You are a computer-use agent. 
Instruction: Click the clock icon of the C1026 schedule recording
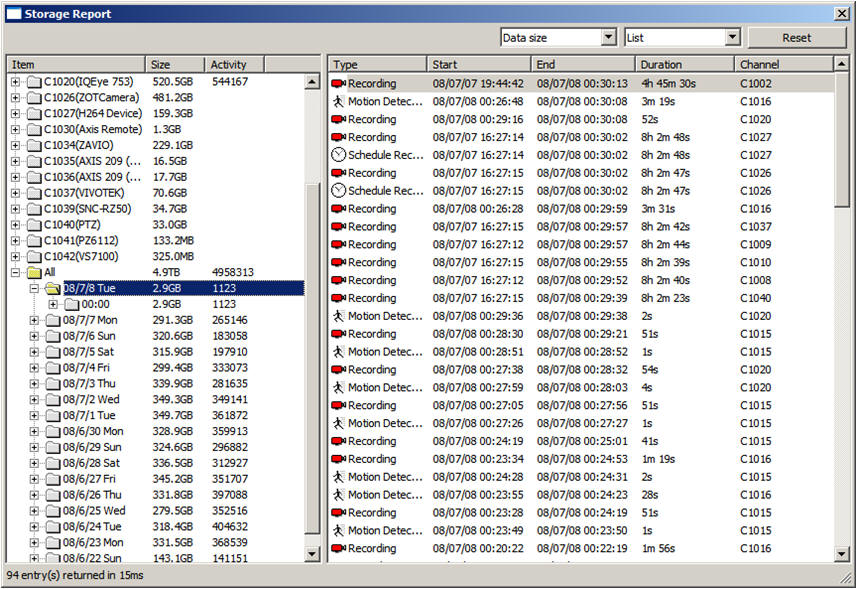coord(339,191)
